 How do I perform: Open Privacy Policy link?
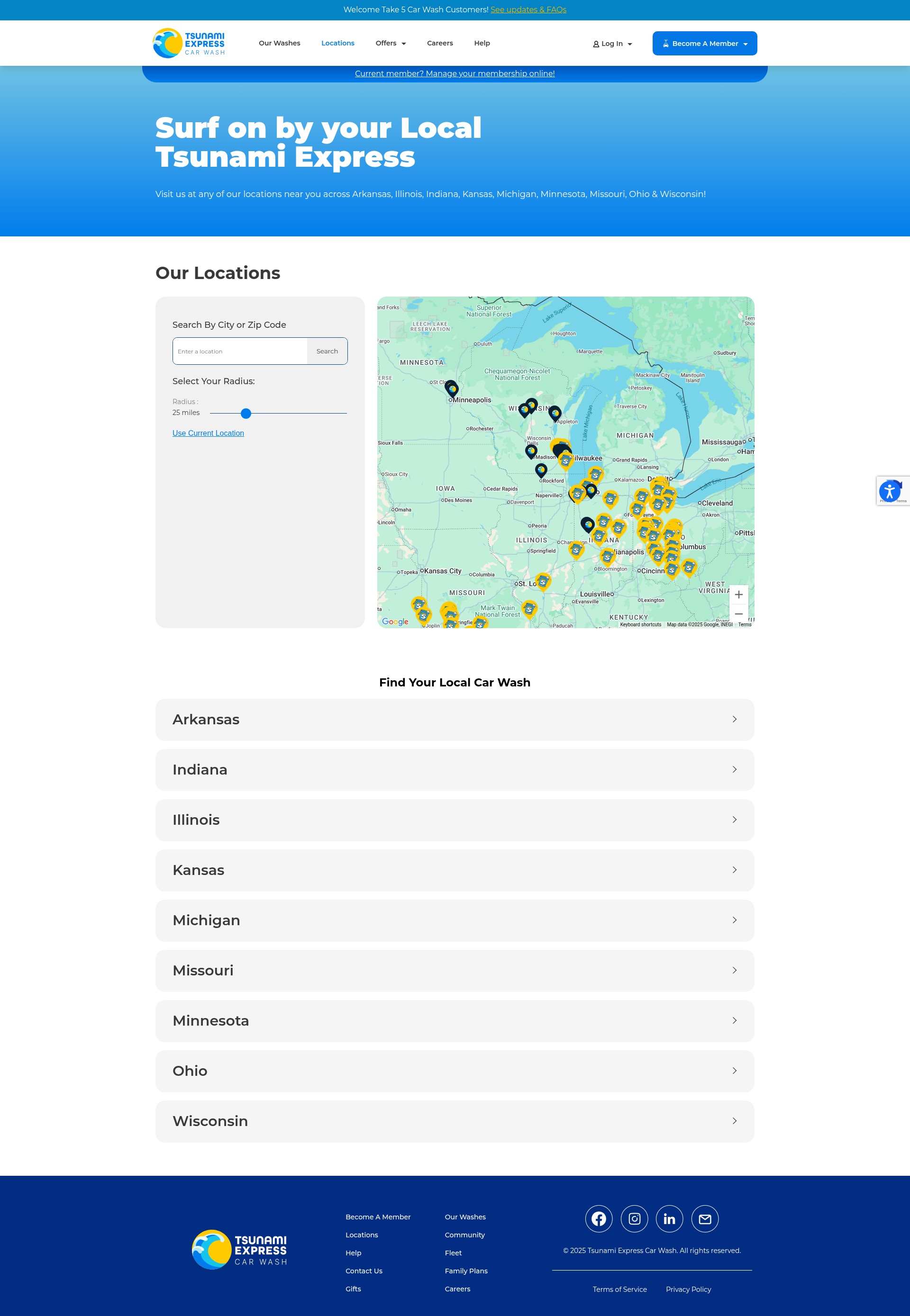coord(688,1289)
